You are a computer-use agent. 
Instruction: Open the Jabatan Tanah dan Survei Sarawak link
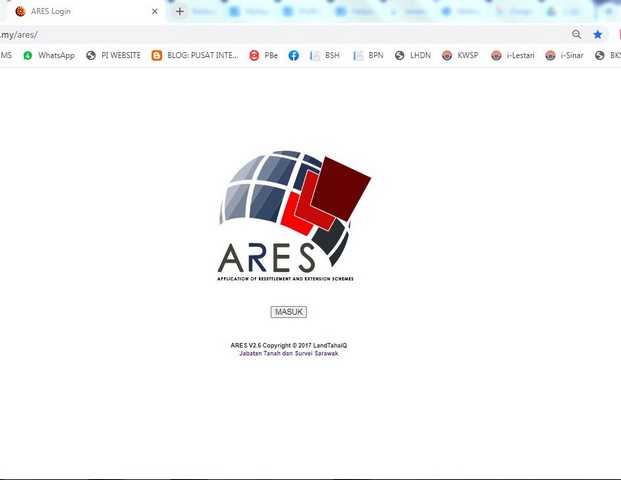click(288, 353)
